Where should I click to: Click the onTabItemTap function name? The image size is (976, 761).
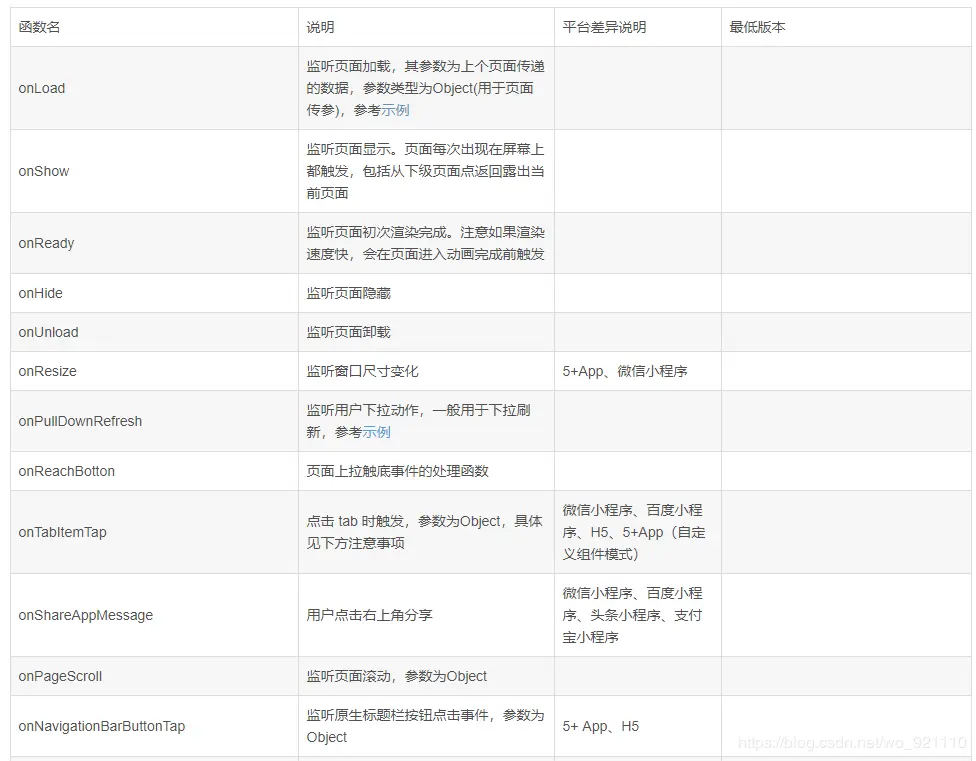tap(62, 532)
